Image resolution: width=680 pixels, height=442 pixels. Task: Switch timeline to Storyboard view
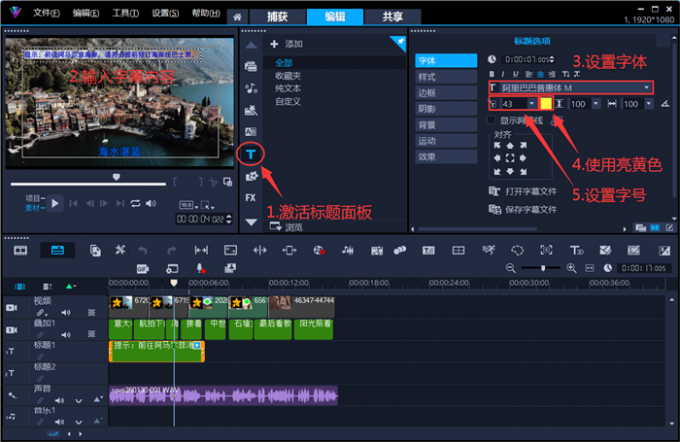pos(20,250)
